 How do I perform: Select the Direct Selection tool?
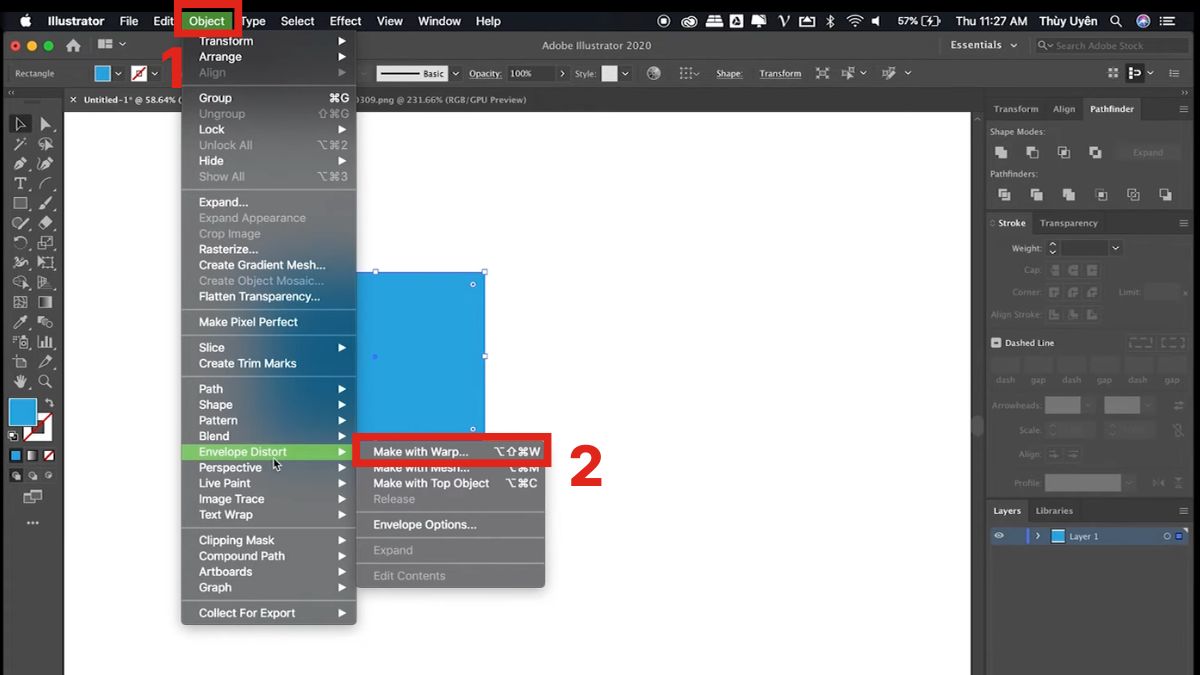click(x=46, y=124)
